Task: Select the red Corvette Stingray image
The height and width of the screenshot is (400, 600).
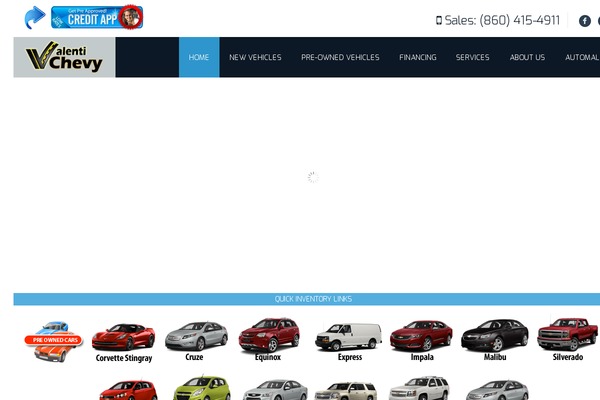Action: tap(124, 337)
